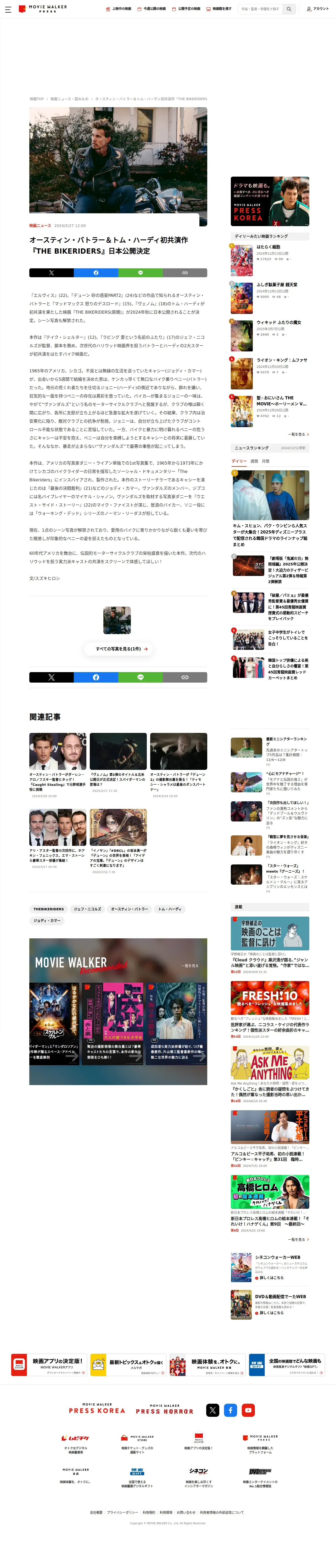Open the footer MOVIE WALKER 会員 logo
Screen dimensions: 336x1568
coord(75,1471)
